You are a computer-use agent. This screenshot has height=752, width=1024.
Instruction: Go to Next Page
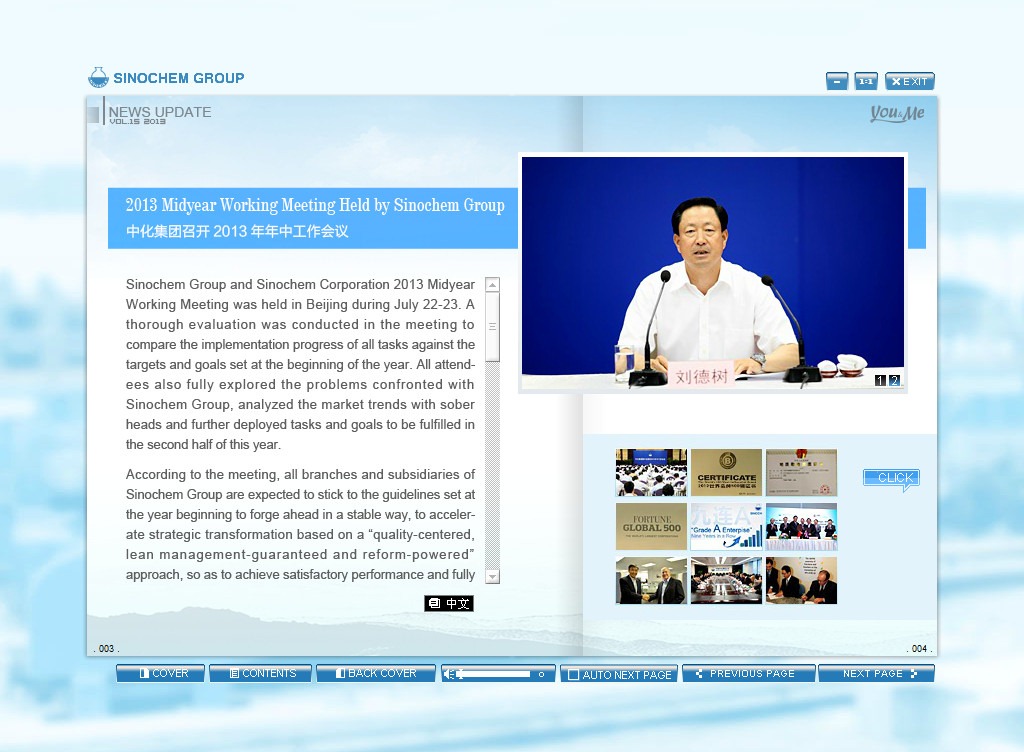pyautogui.click(x=876, y=673)
